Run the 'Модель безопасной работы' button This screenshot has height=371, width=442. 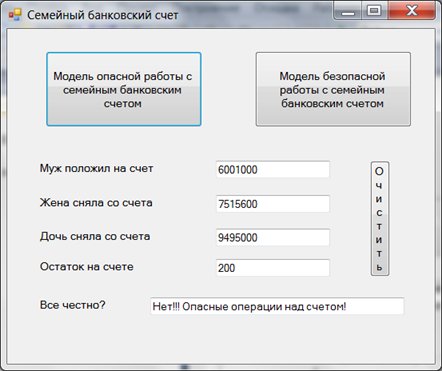point(333,89)
